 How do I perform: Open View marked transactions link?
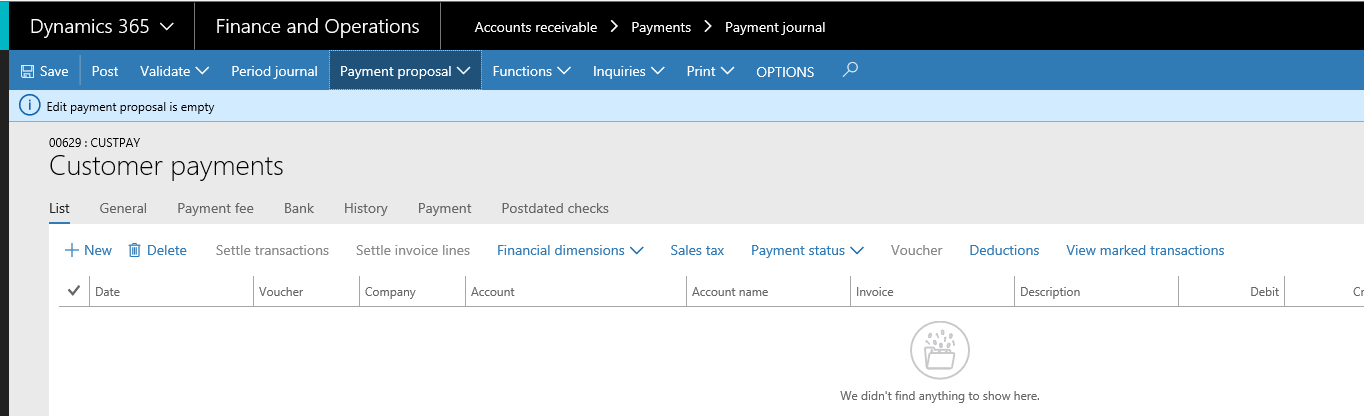(x=1145, y=251)
